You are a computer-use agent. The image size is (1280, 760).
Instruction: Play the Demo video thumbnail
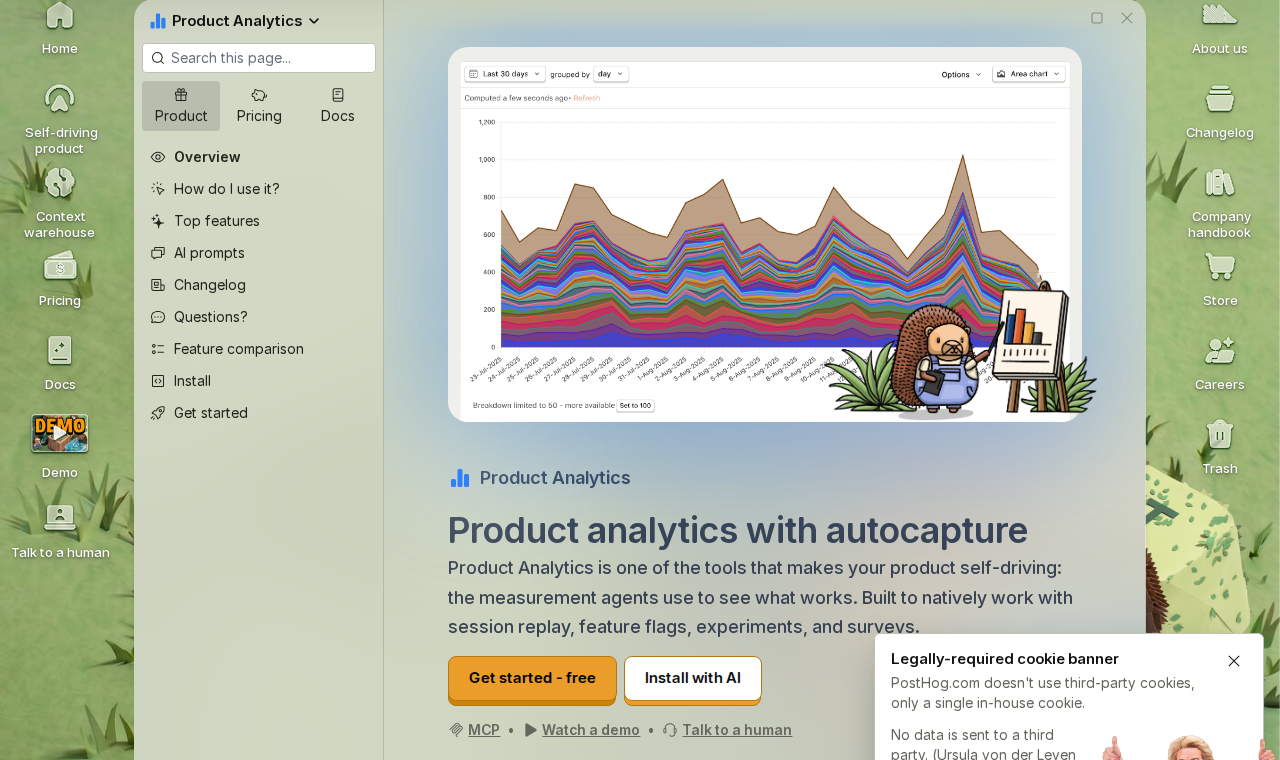point(60,433)
